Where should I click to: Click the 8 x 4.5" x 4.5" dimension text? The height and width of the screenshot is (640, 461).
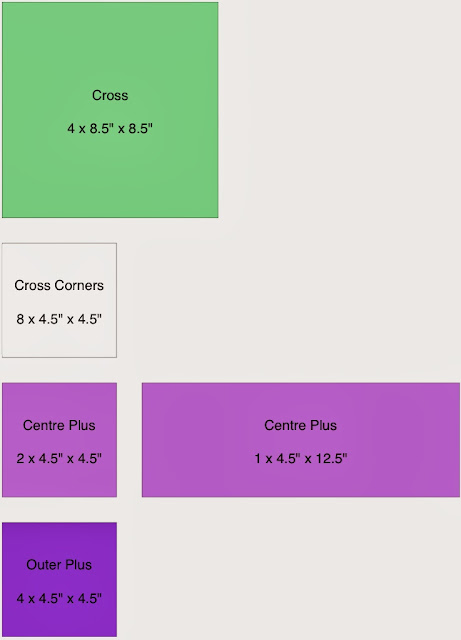click(x=59, y=319)
